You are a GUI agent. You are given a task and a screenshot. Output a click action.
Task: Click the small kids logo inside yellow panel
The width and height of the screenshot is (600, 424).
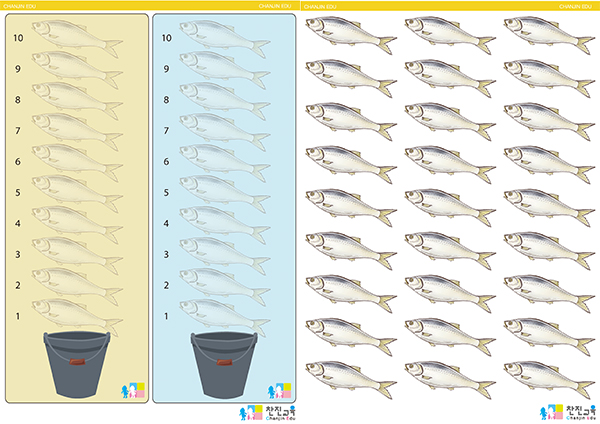[133, 390]
